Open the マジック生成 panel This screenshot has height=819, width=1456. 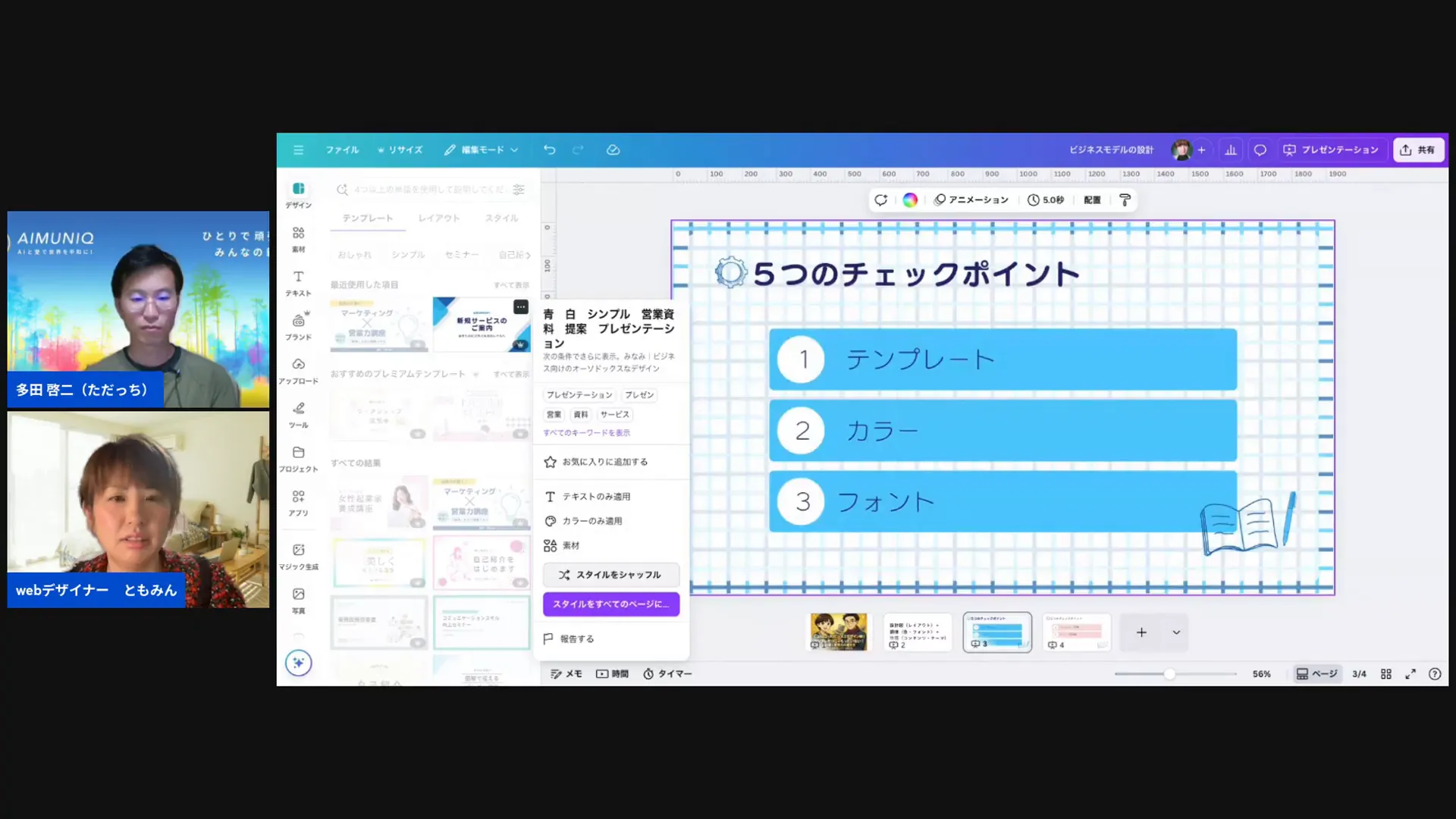tap(298, 557)
